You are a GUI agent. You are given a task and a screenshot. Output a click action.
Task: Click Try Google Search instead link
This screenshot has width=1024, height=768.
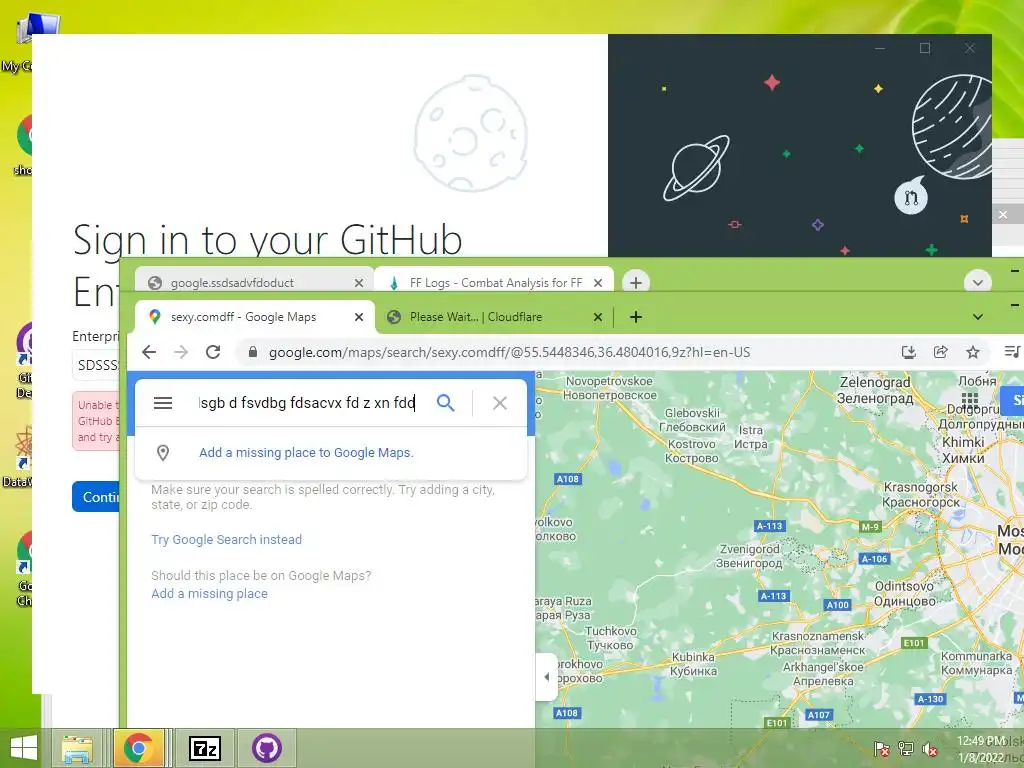(x=227, y=539)
